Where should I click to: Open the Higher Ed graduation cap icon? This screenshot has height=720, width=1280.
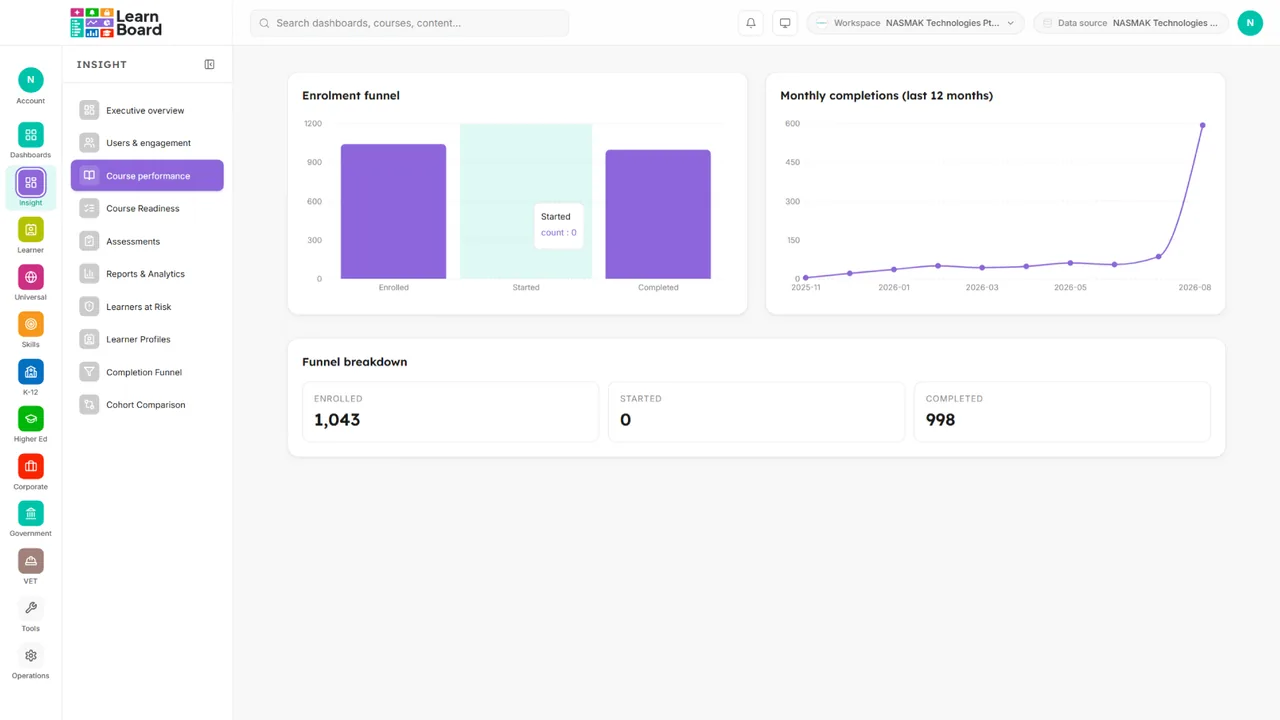[x=30, y=419]
